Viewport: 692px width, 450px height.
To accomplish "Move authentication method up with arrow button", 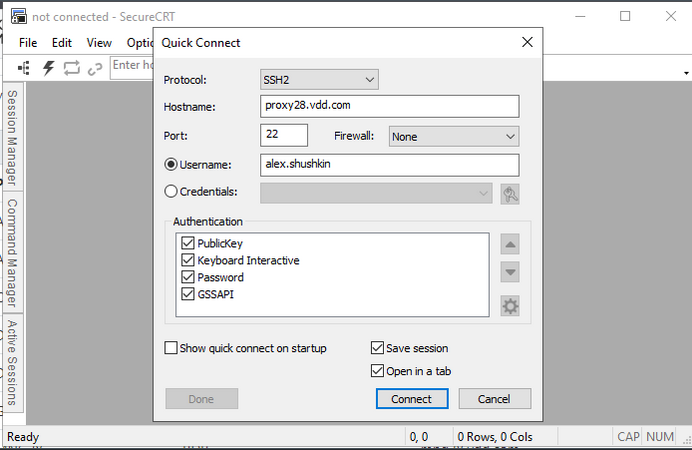I will pos(510,245).
